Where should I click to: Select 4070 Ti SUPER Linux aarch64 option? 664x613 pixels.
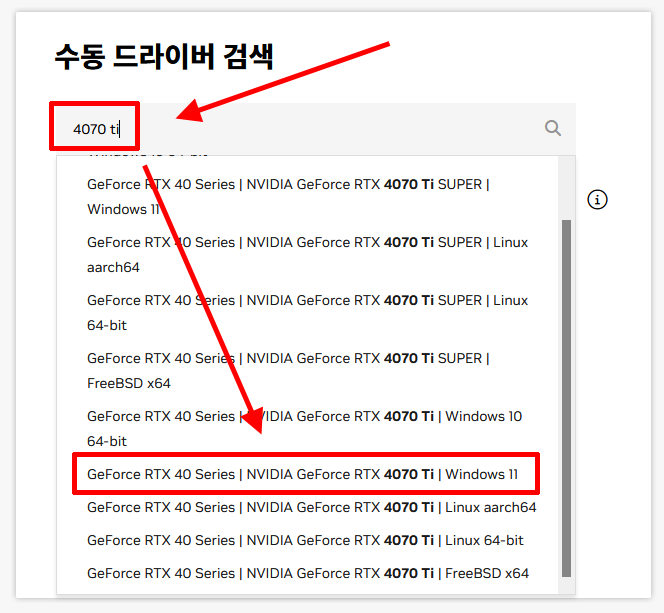pyautogui.click(x=307, y=255)
